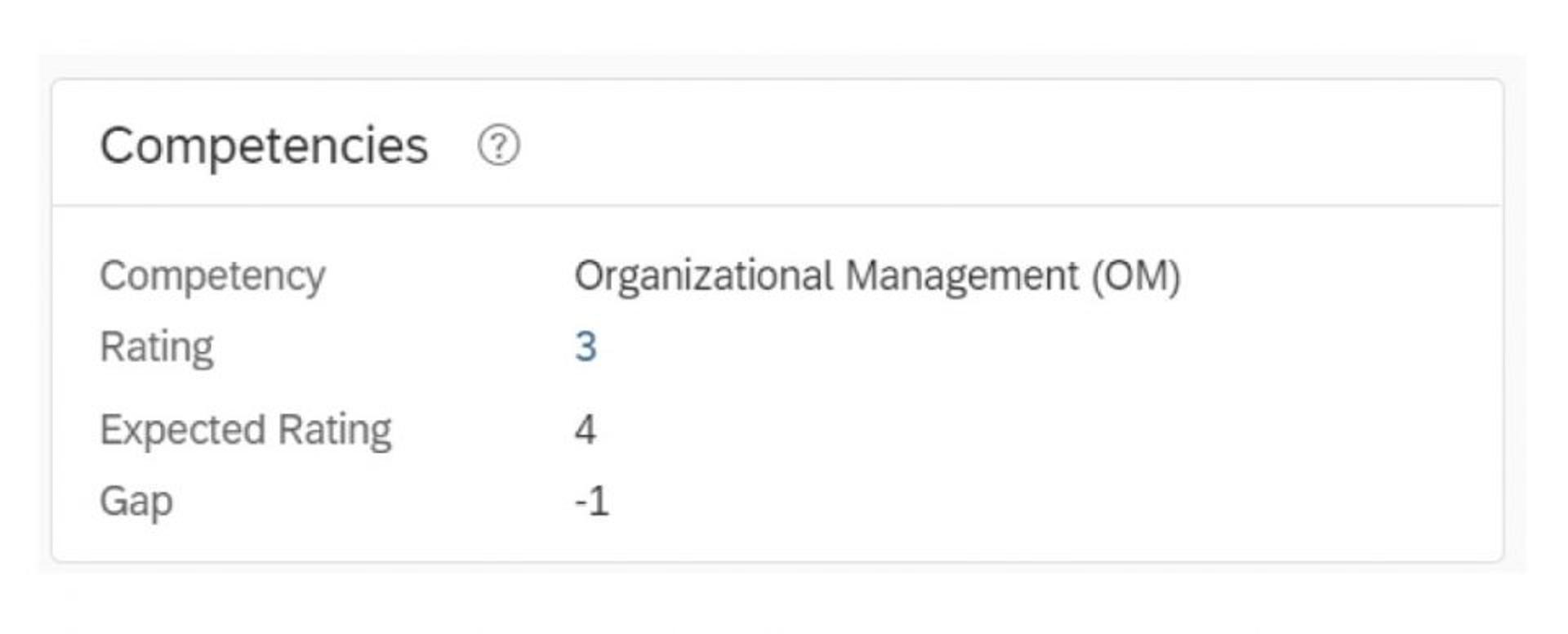Viewport: 1568px width, 634px height.
Task: Click the word Organizational in competency value
Action: pyautogui.click(x=703, y=275)
